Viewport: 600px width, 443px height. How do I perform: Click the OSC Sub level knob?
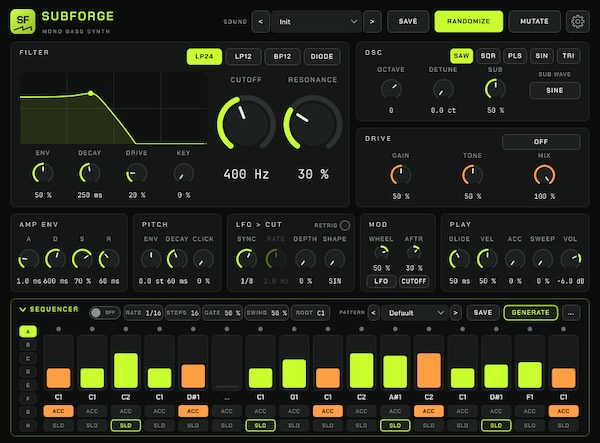coord(495,89)
